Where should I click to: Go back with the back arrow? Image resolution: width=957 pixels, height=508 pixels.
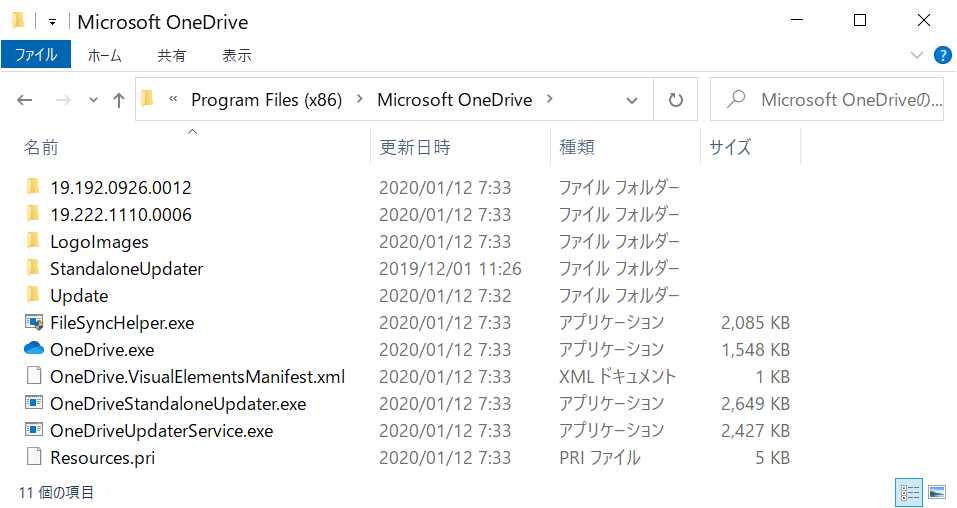24,100
